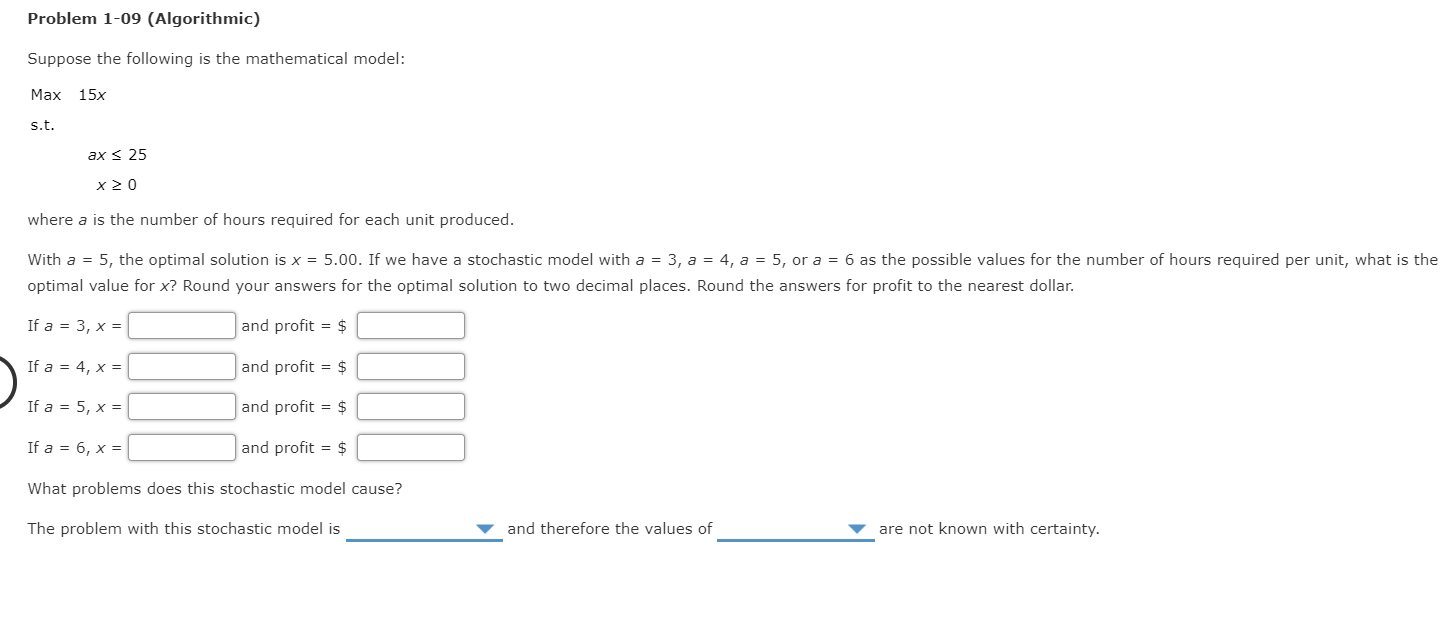This screenshot has height=626, width=1448.
Task: Click the stochastic model question text
Action: click(214, 488)
